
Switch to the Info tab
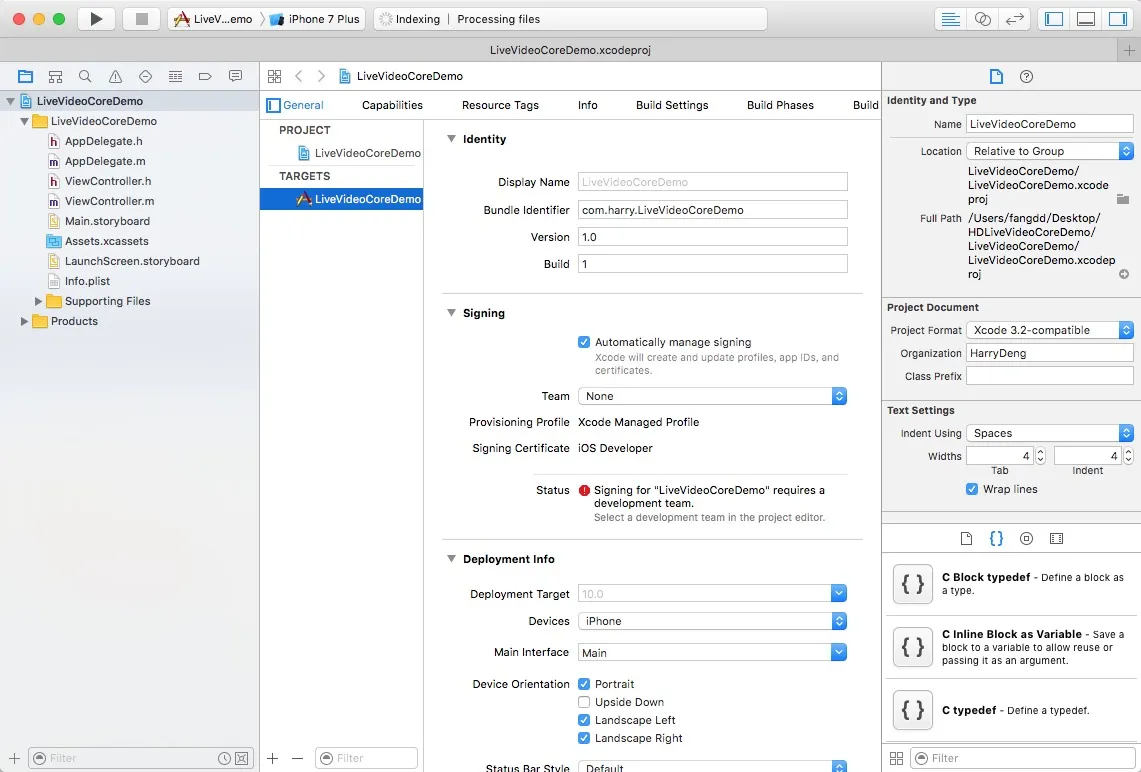click(x=587, y=106)
